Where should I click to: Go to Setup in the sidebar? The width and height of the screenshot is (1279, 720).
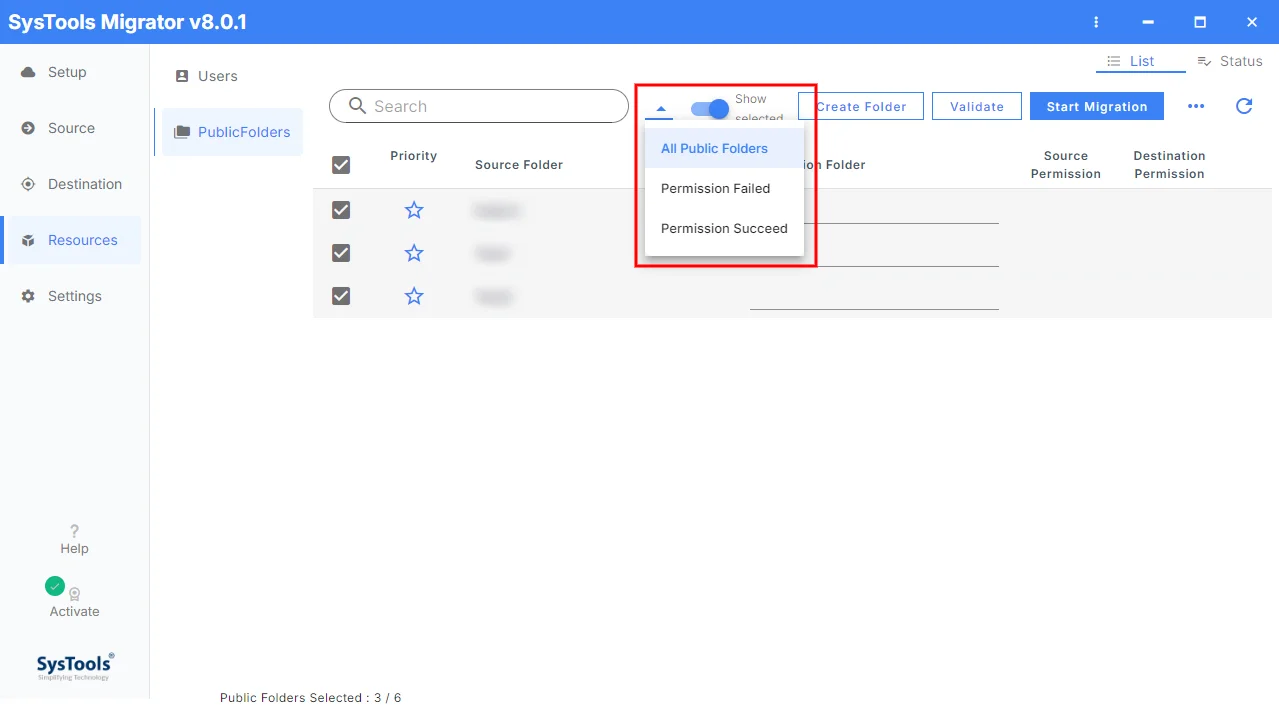[70, 72]
